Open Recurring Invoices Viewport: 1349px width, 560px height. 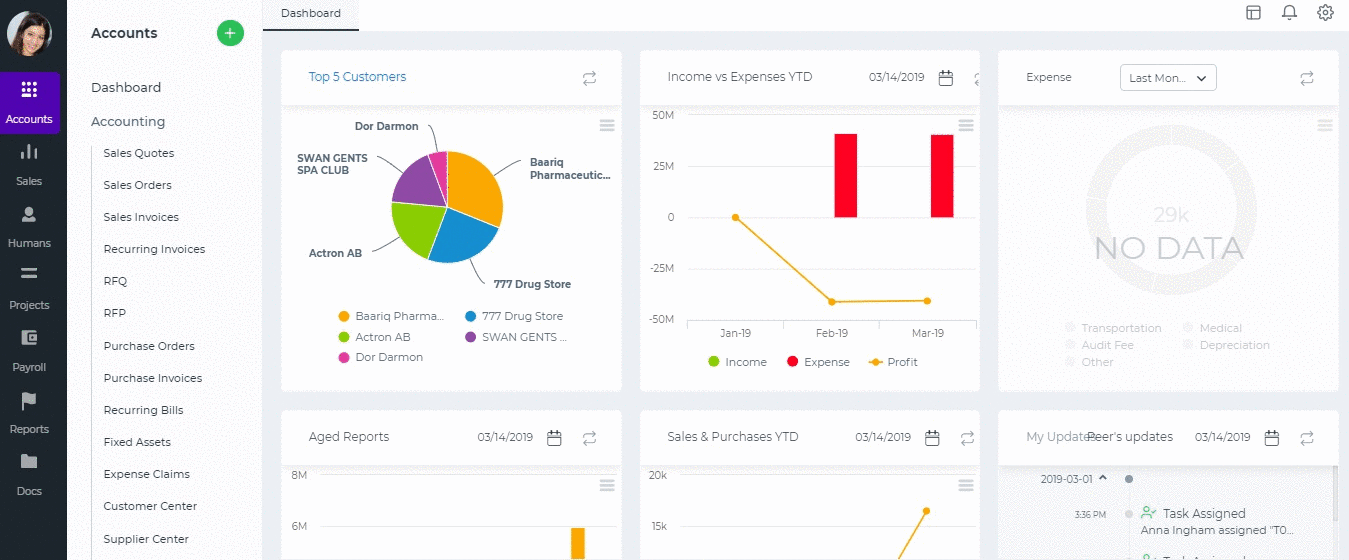pos(154,249)
